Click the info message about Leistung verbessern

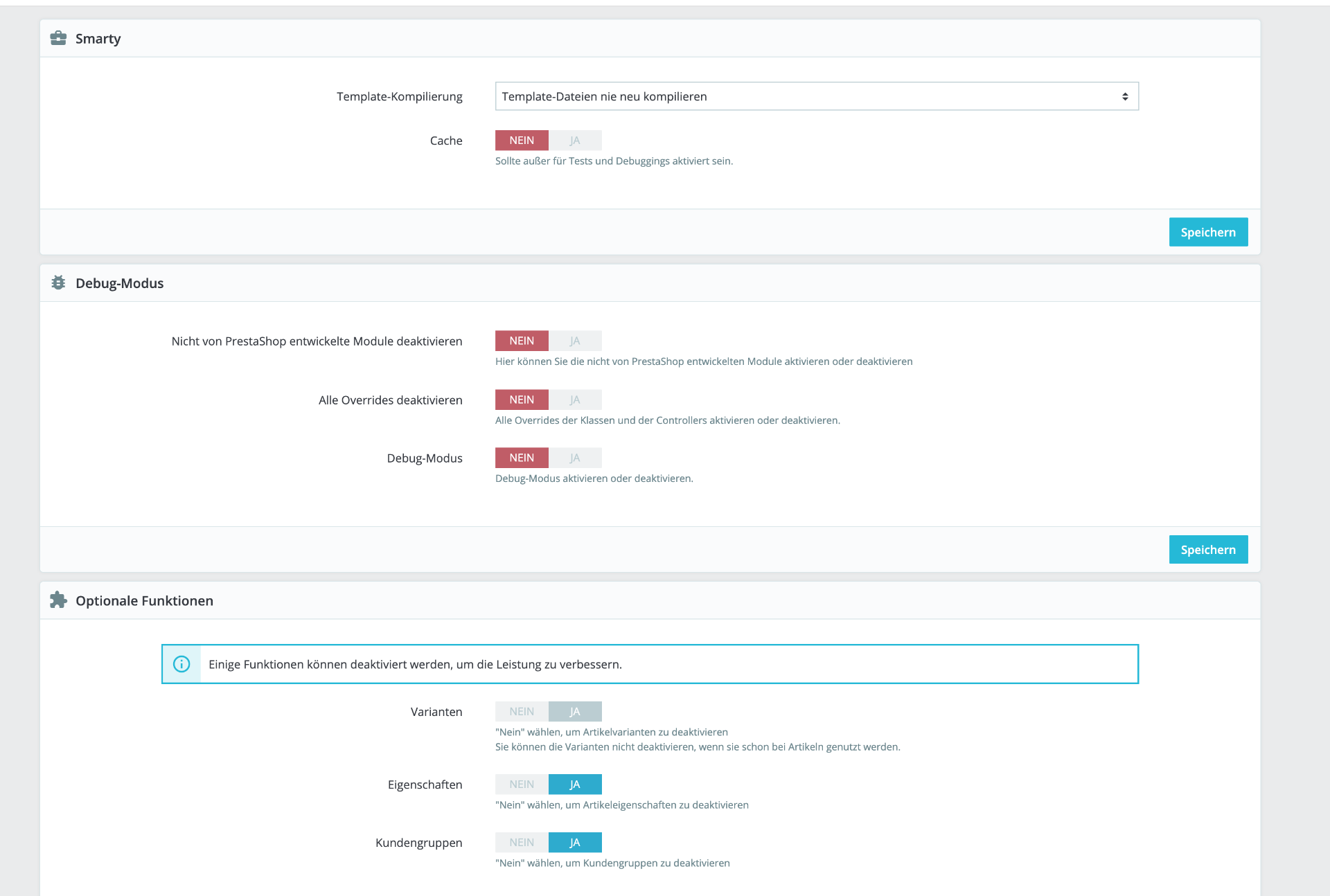(x=416, y=665)
